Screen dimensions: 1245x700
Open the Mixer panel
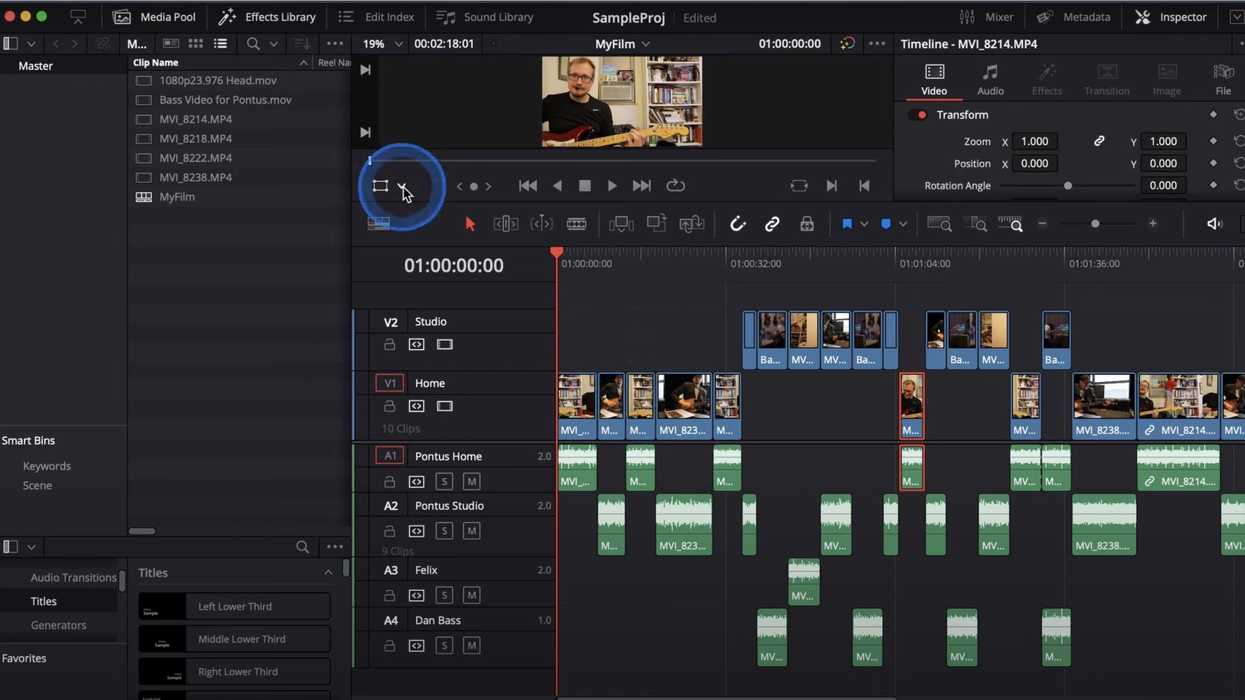pos(986,17)
